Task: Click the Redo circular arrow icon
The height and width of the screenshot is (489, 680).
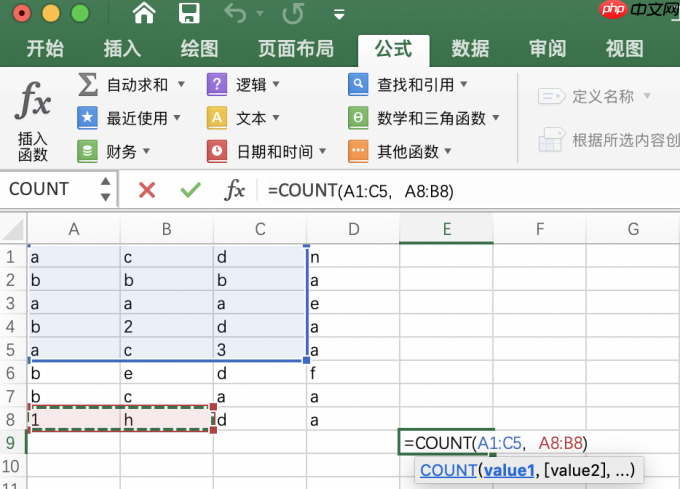Action: click(293, 13)
